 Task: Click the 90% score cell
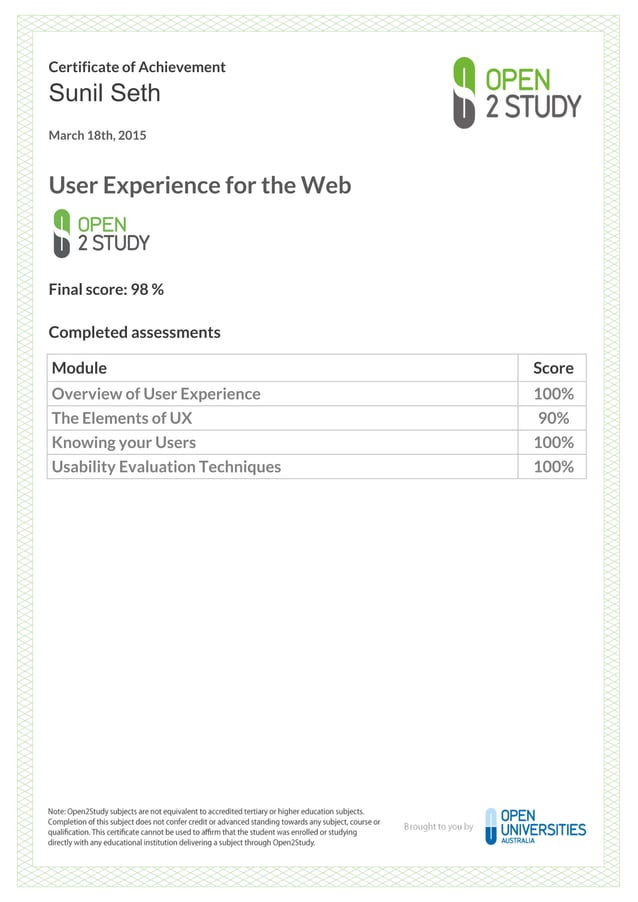coord(553,418)
